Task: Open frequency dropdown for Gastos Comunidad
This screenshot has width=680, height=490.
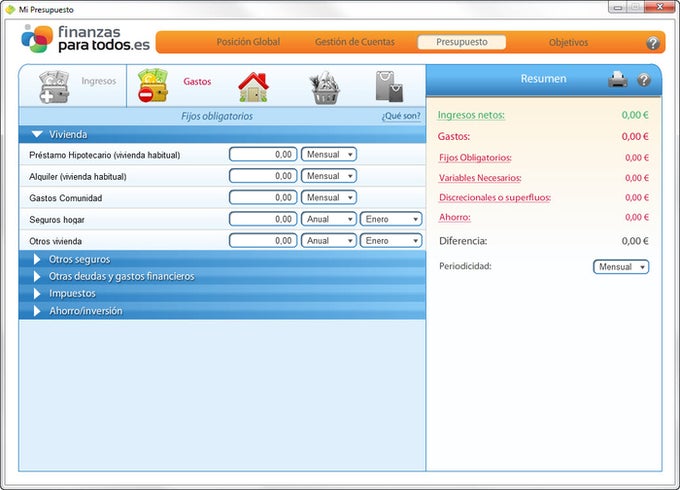Action: tap(329, 197)
